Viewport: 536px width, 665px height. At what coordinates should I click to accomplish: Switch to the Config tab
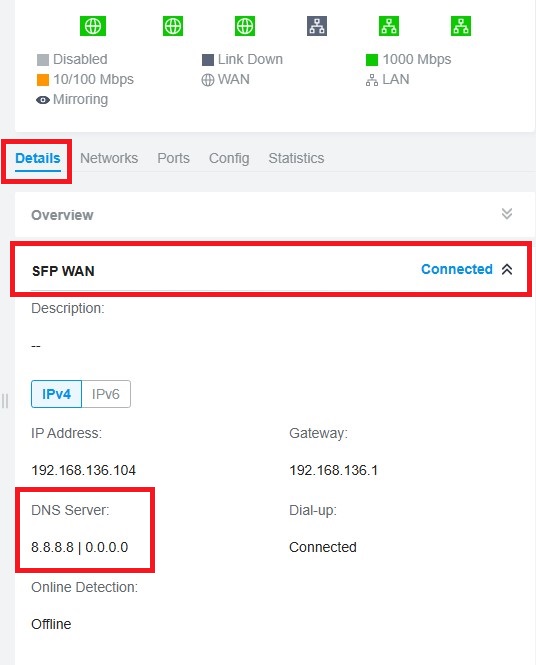[229, 158]
